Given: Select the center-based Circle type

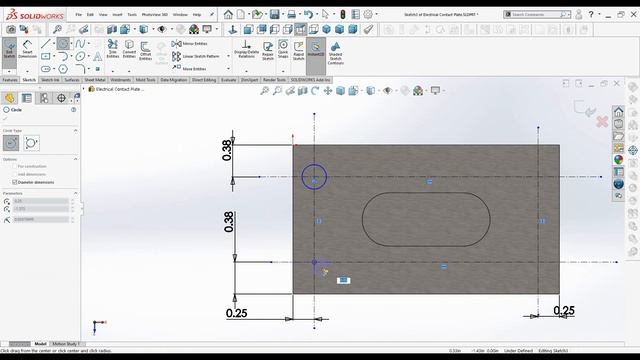Looking at the screenshot, I should (x=11, y=143).
